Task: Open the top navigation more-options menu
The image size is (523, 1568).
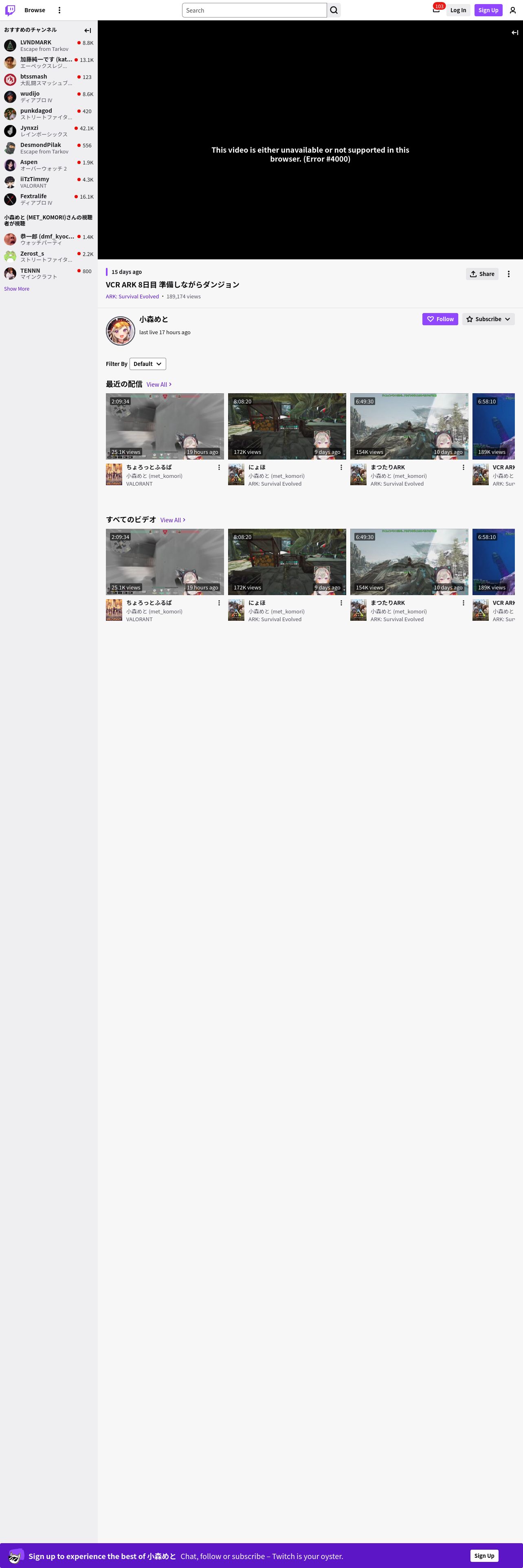Action: [x=59, y=10]
